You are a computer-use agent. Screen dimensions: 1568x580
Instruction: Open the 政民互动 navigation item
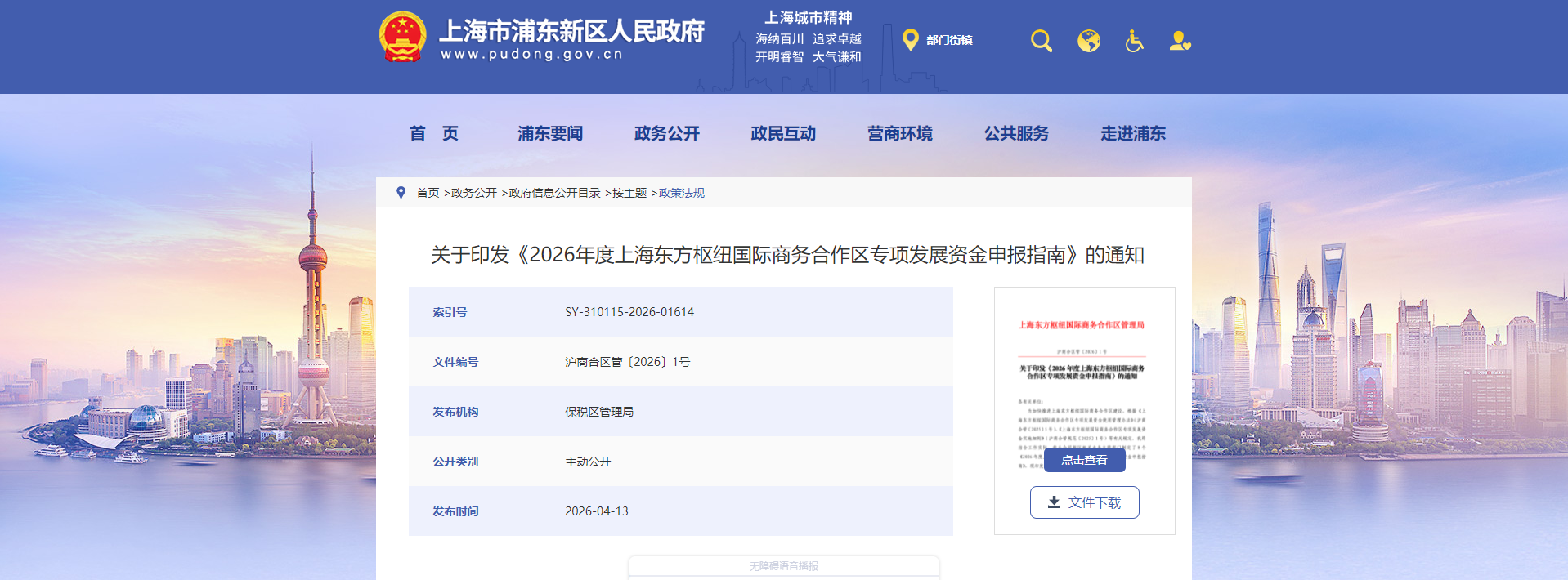[783, 133]
